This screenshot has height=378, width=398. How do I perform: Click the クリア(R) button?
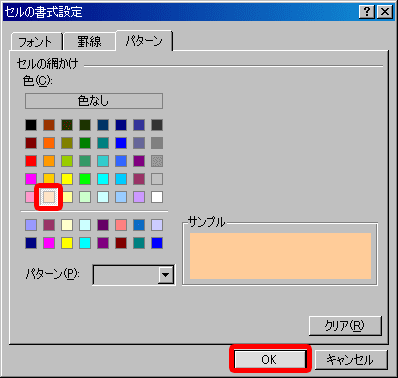click(x=345, y=325)
